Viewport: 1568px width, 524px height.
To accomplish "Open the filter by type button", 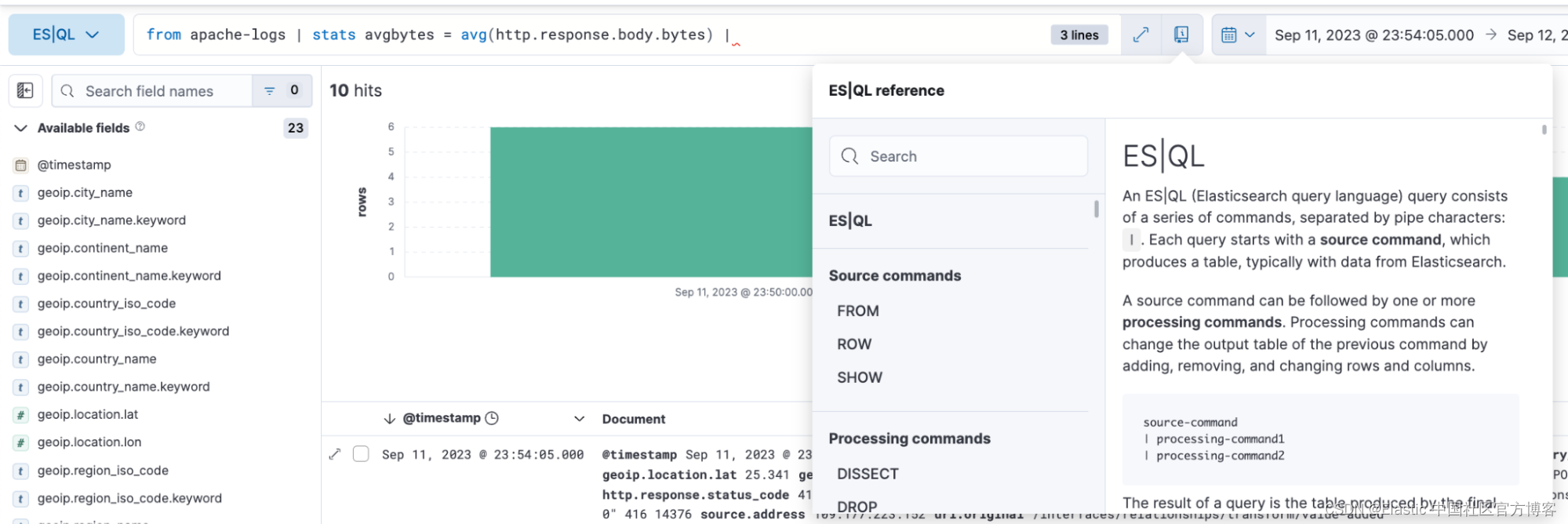I will pyautogui.click(x=282, y=91).
